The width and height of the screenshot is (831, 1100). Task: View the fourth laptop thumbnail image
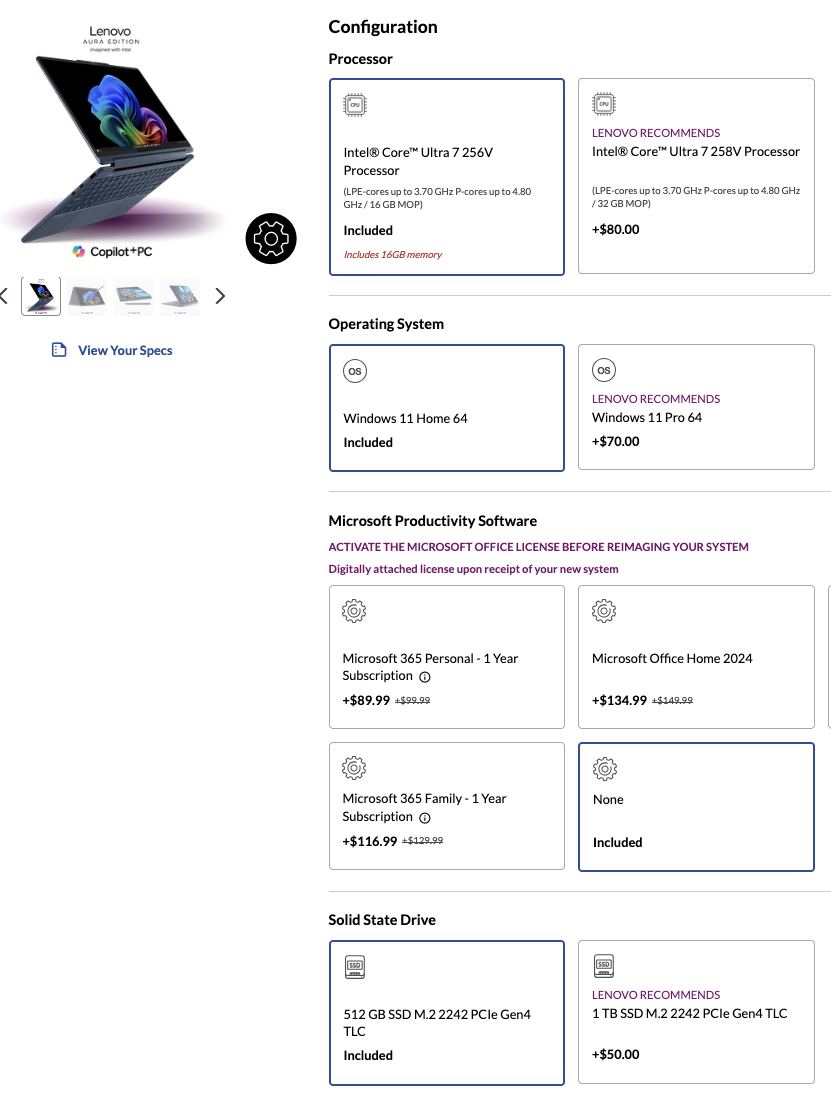point(180,296)
